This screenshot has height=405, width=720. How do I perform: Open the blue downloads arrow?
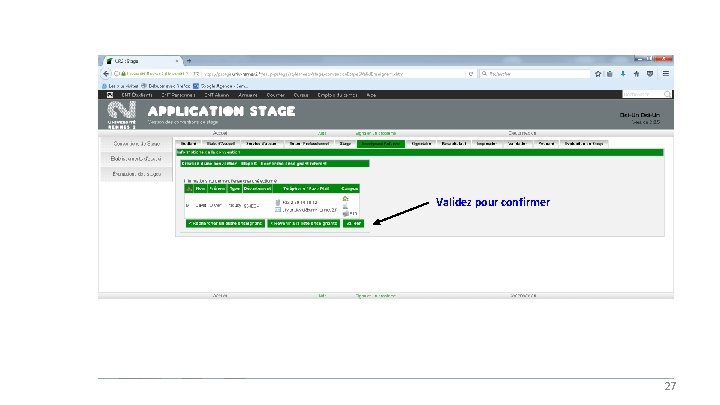(623, 73)
